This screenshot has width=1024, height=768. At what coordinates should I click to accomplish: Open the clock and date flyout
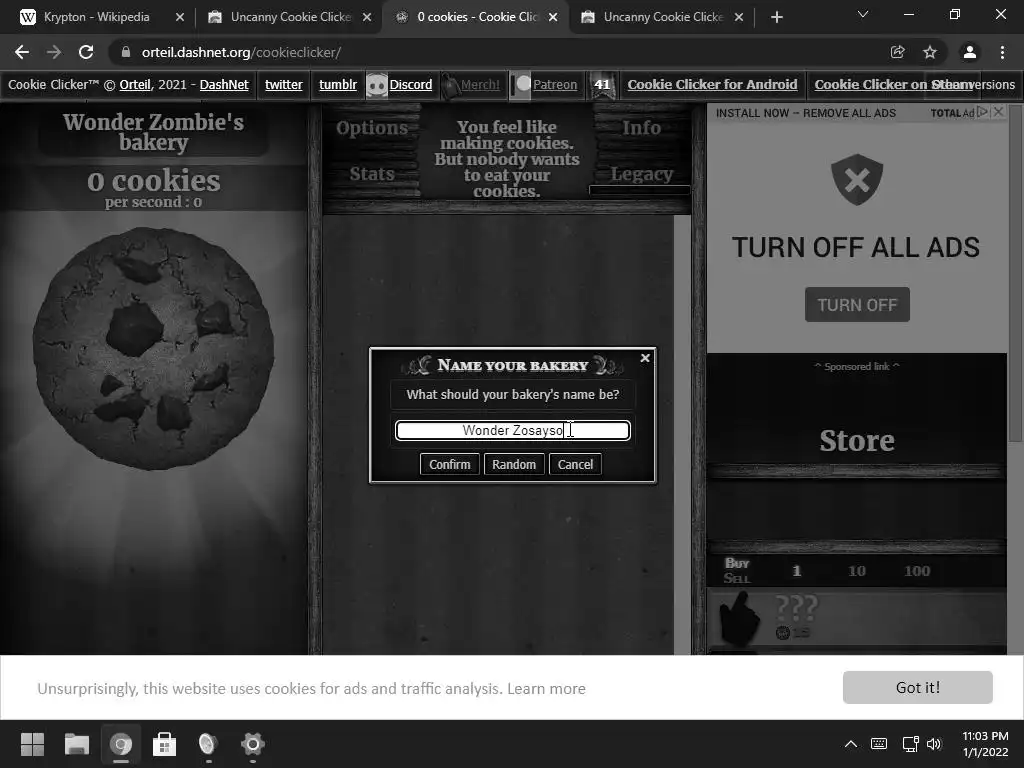tap(985, 744)
